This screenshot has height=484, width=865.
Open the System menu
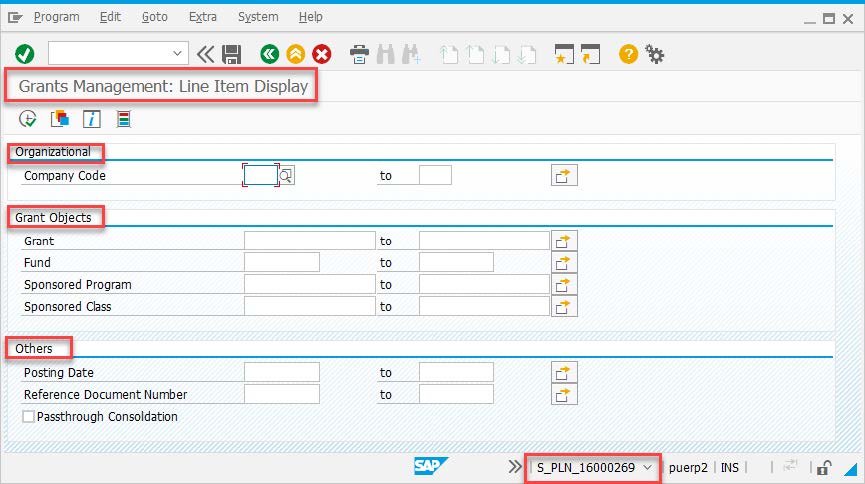[x=258, y=17]
